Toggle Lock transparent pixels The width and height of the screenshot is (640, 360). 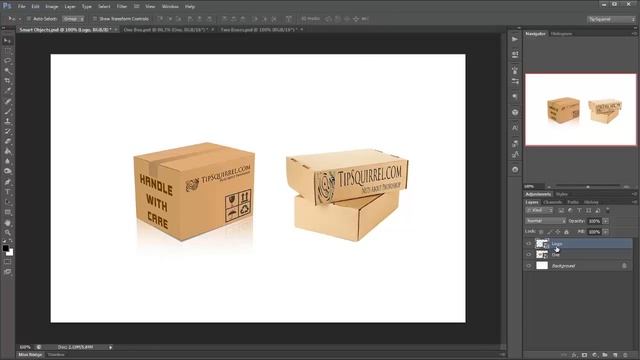[541, 232]
